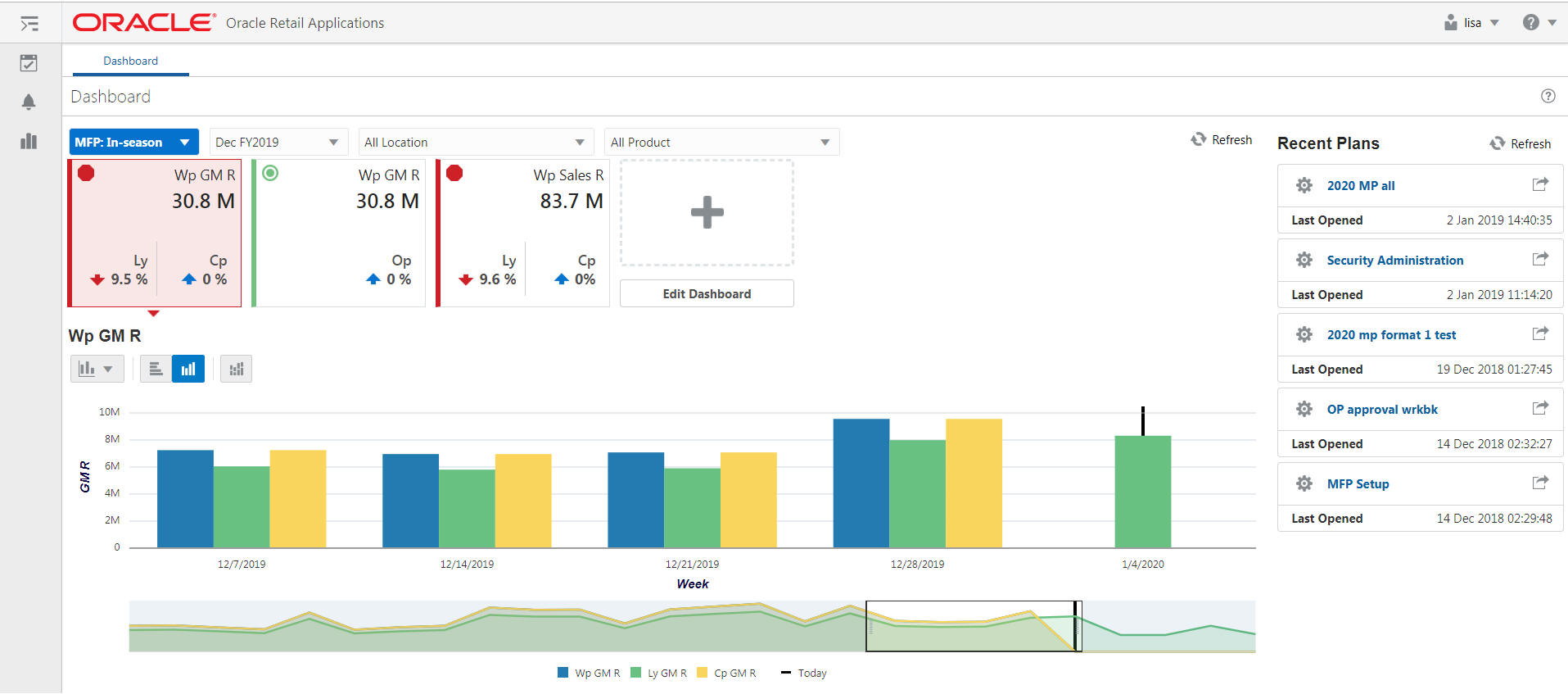Add a new tile with the plus icon

[x=707, y=212]
